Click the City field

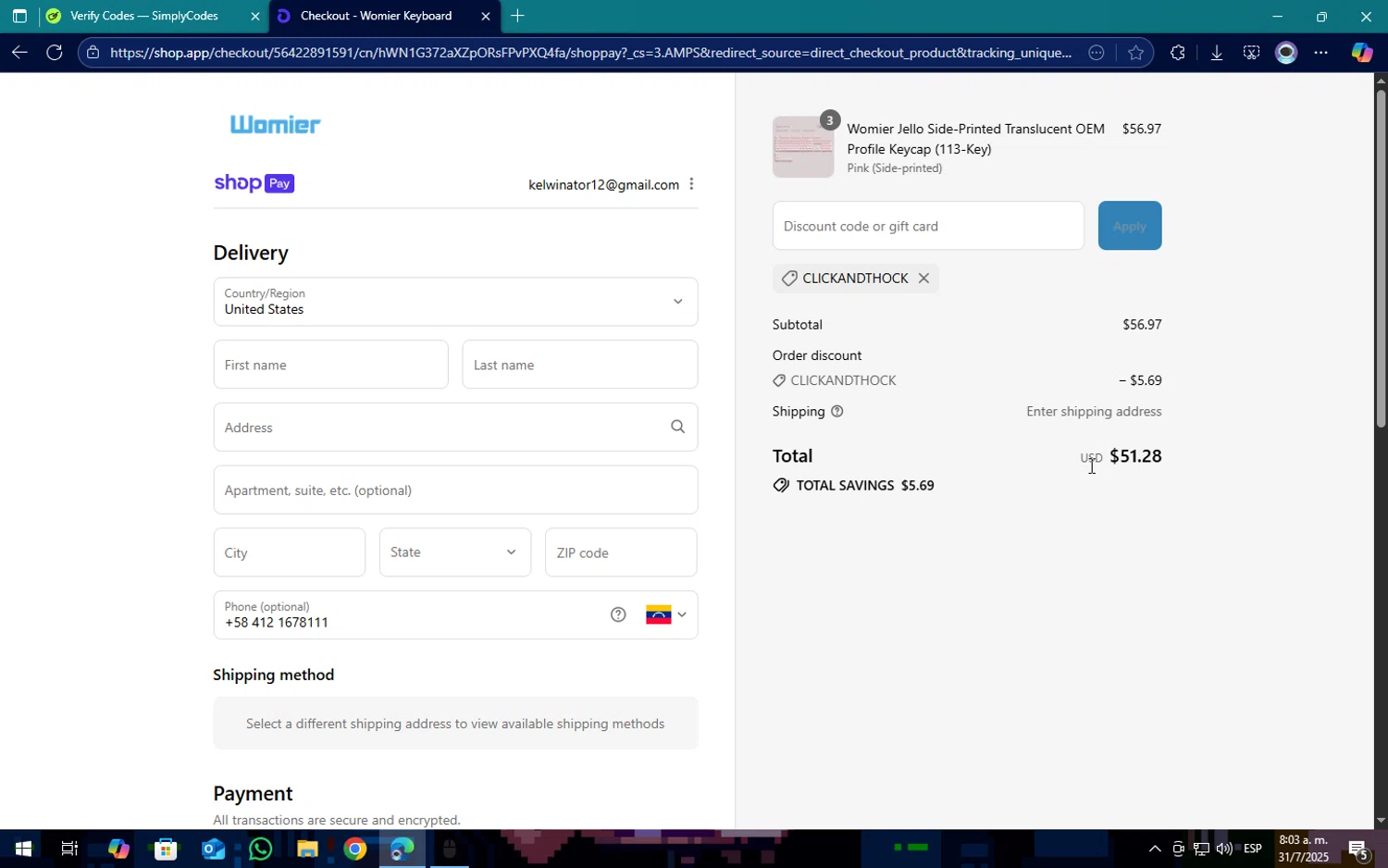(289, 552)
